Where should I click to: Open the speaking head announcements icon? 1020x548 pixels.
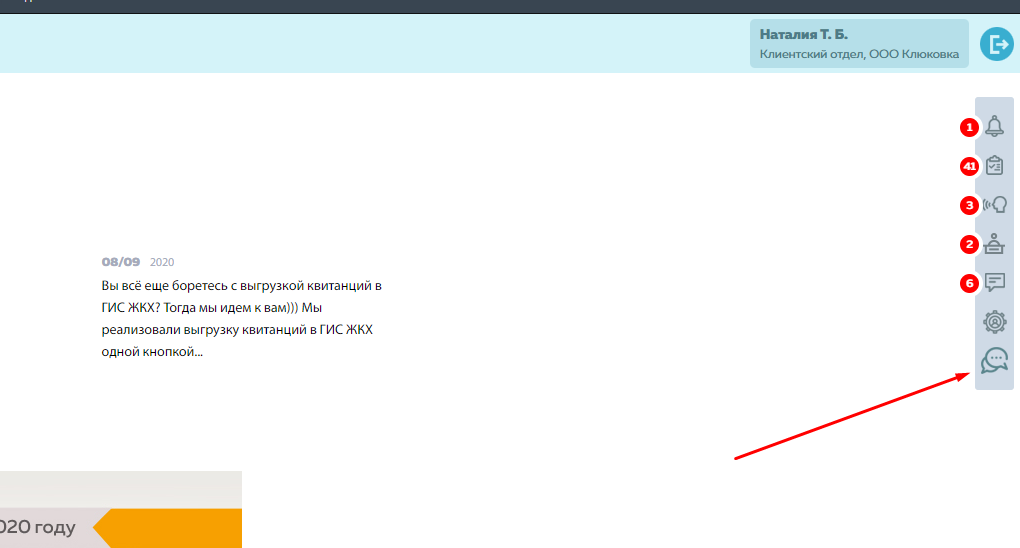995,205
